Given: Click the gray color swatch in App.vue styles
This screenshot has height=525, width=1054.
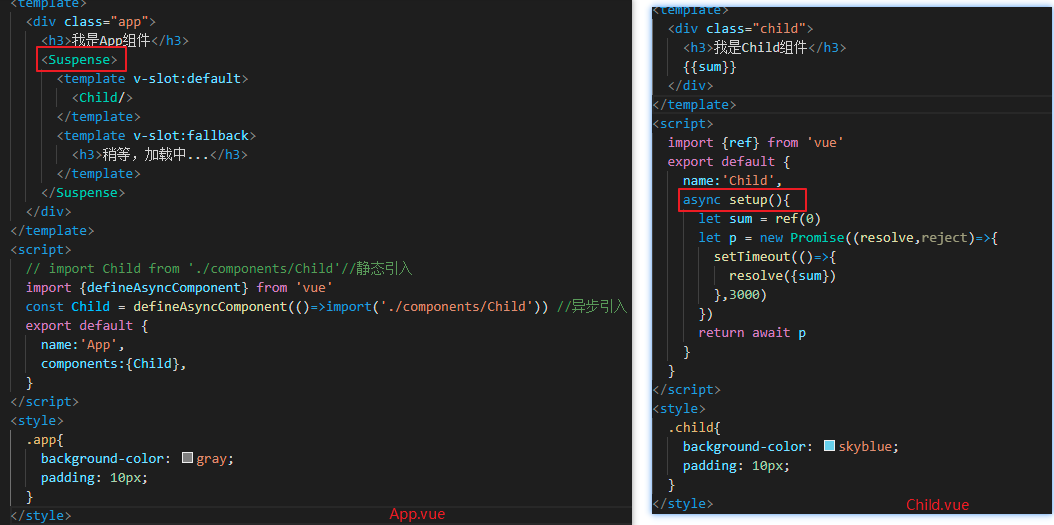Looking at the screenshot, I should click(x=188, y=458).
